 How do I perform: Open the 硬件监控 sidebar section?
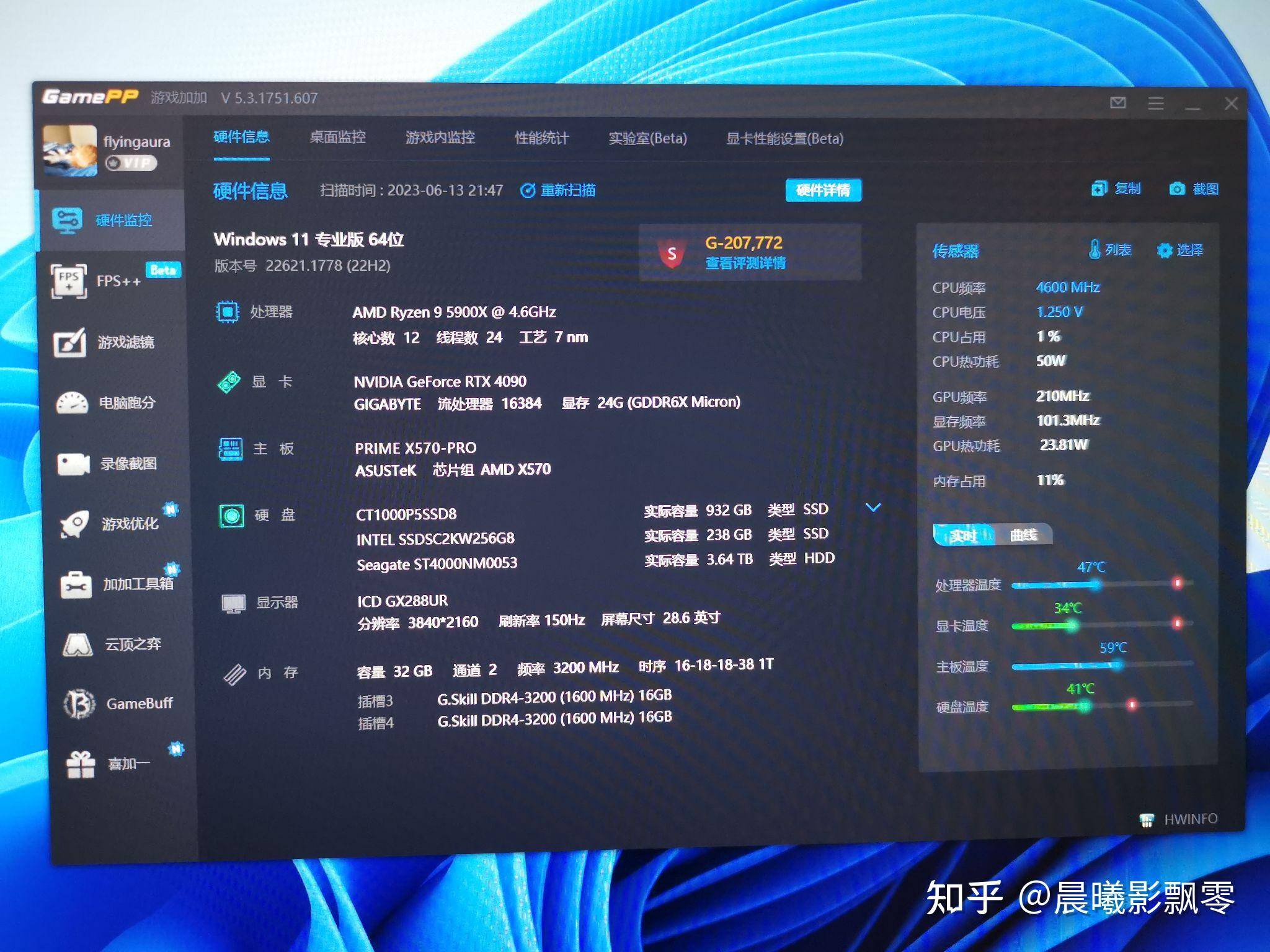pos(110,220)
